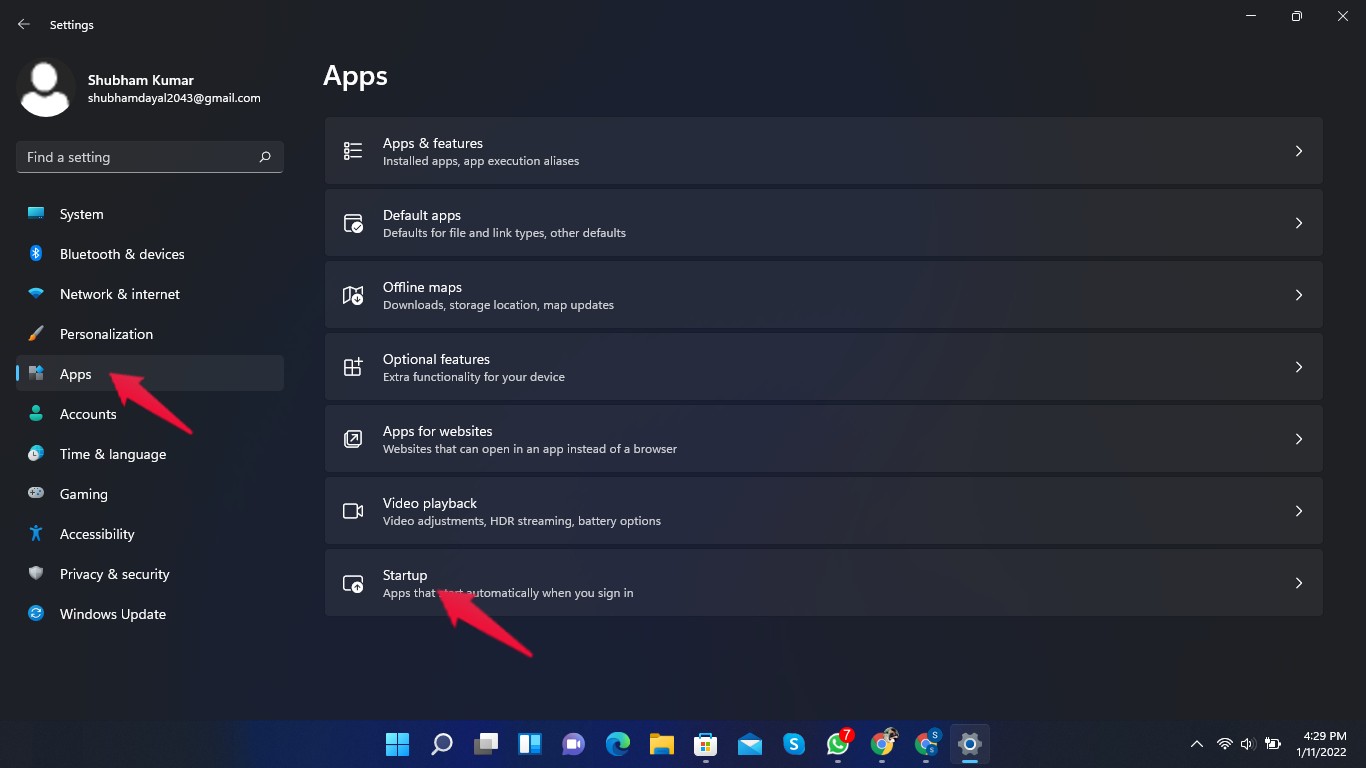The height and width of the screenshot is (768, 1366).
Task: Go to Bluetooth & devices
Action: click(121, 254)
